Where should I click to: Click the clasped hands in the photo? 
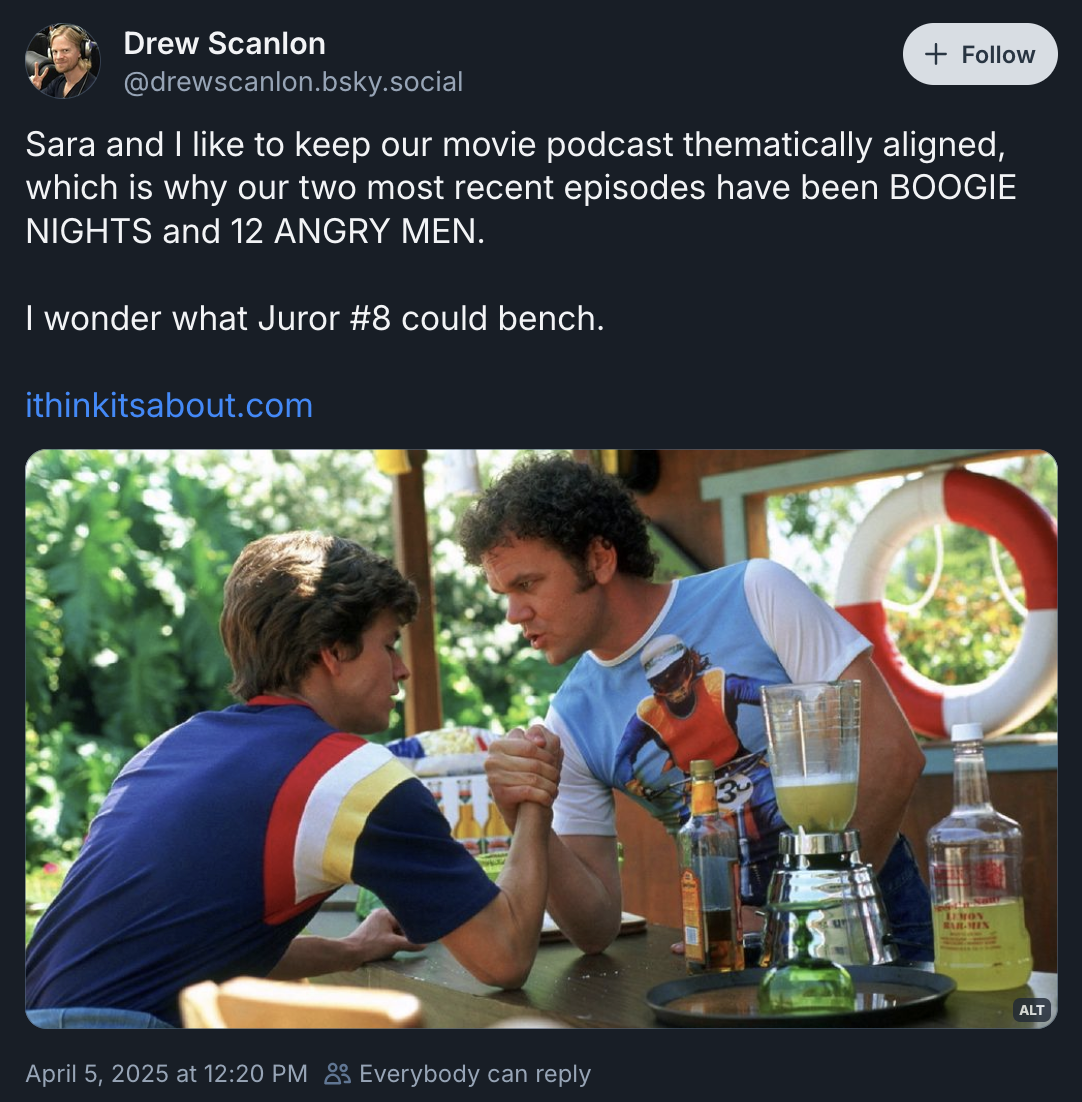[x=523, y=767]
